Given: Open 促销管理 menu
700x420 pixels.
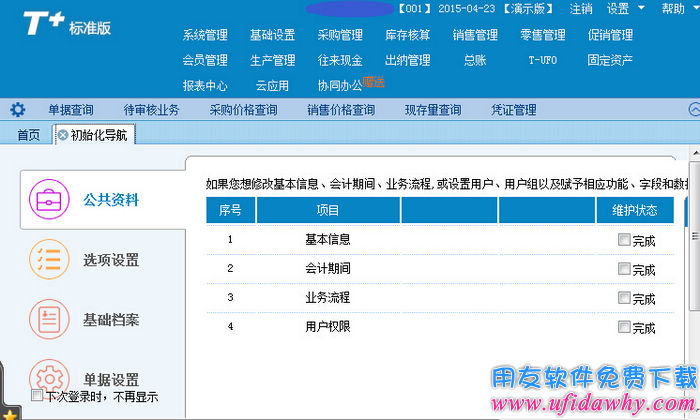Looking at the screenshot, I should pyautogui.click(x=610, y=35).
